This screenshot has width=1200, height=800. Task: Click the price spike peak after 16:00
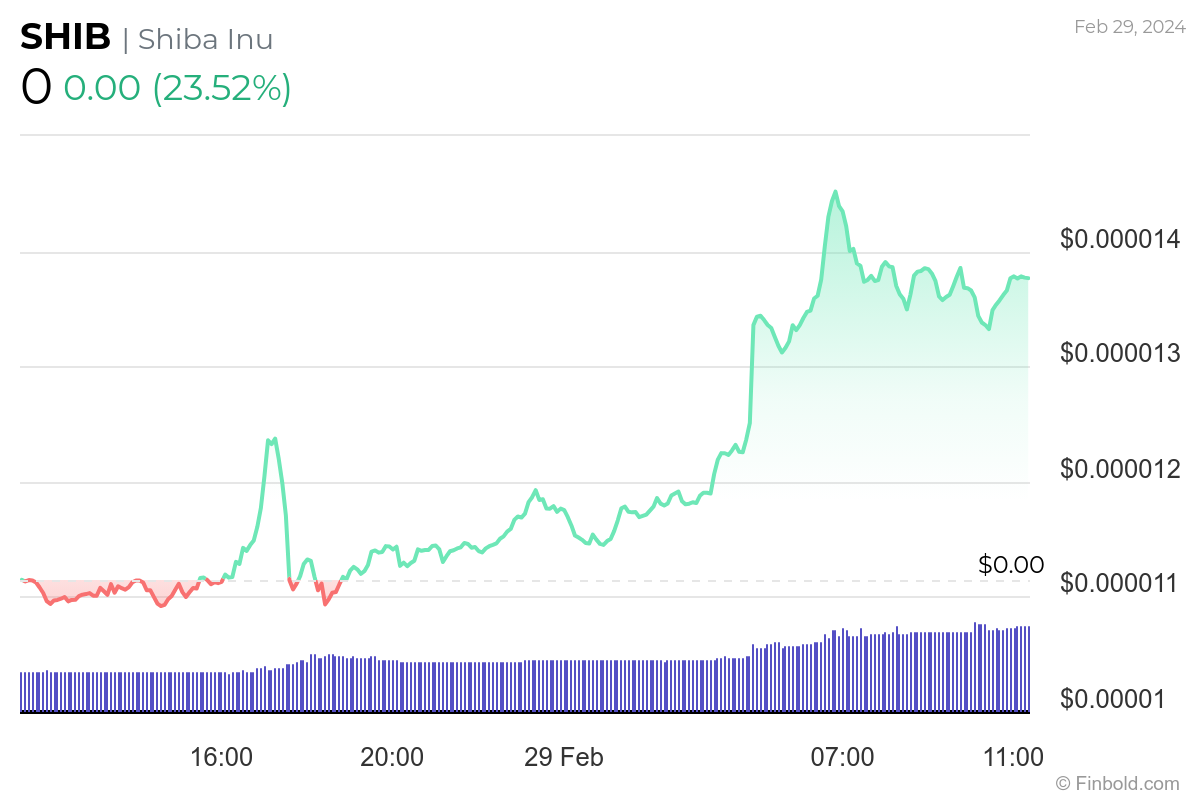tap(272, 439)
